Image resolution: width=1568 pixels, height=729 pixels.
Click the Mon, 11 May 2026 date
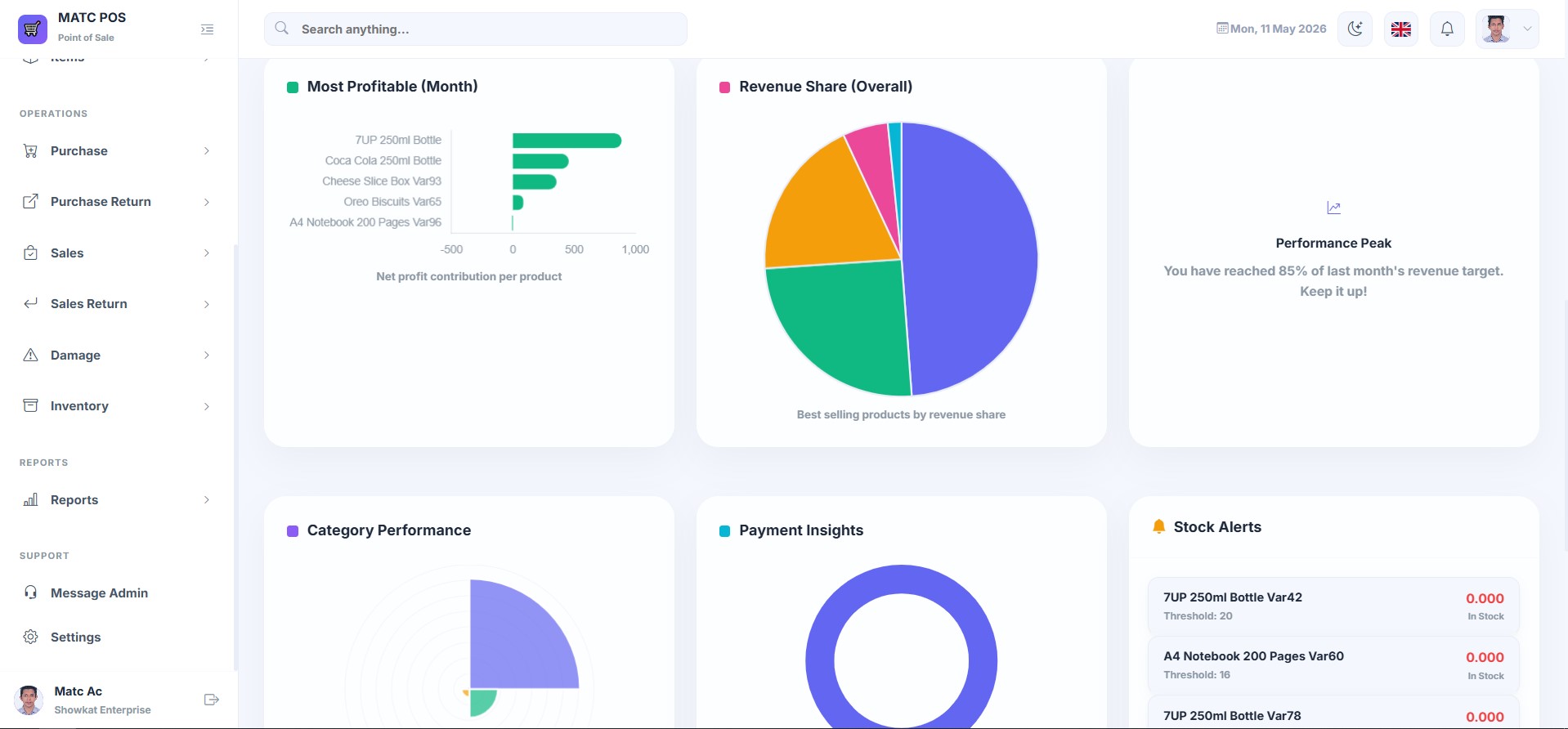click(1278, 29)
